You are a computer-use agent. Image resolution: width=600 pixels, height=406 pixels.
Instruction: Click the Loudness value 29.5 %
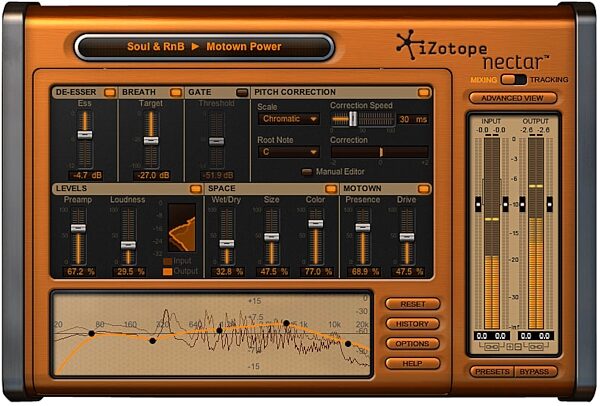pyautogui.click(x=129, y=272)
